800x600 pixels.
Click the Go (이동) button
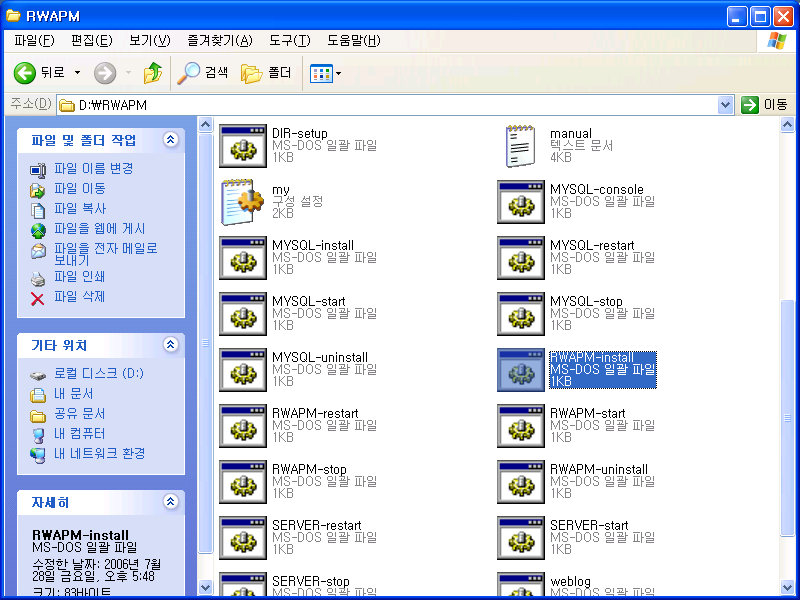[764, 105]
